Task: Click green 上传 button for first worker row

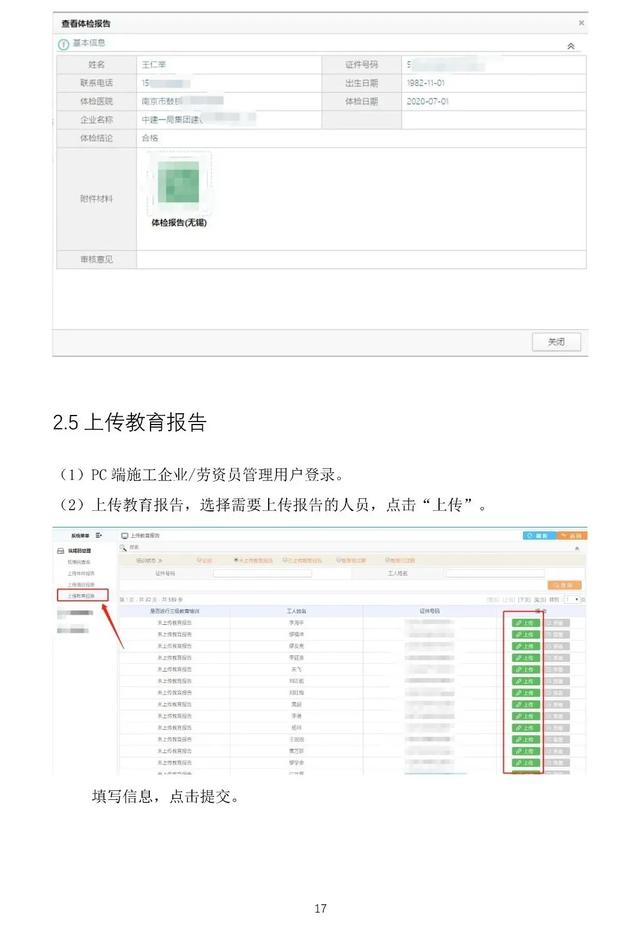Action: (x=525, y=622)
